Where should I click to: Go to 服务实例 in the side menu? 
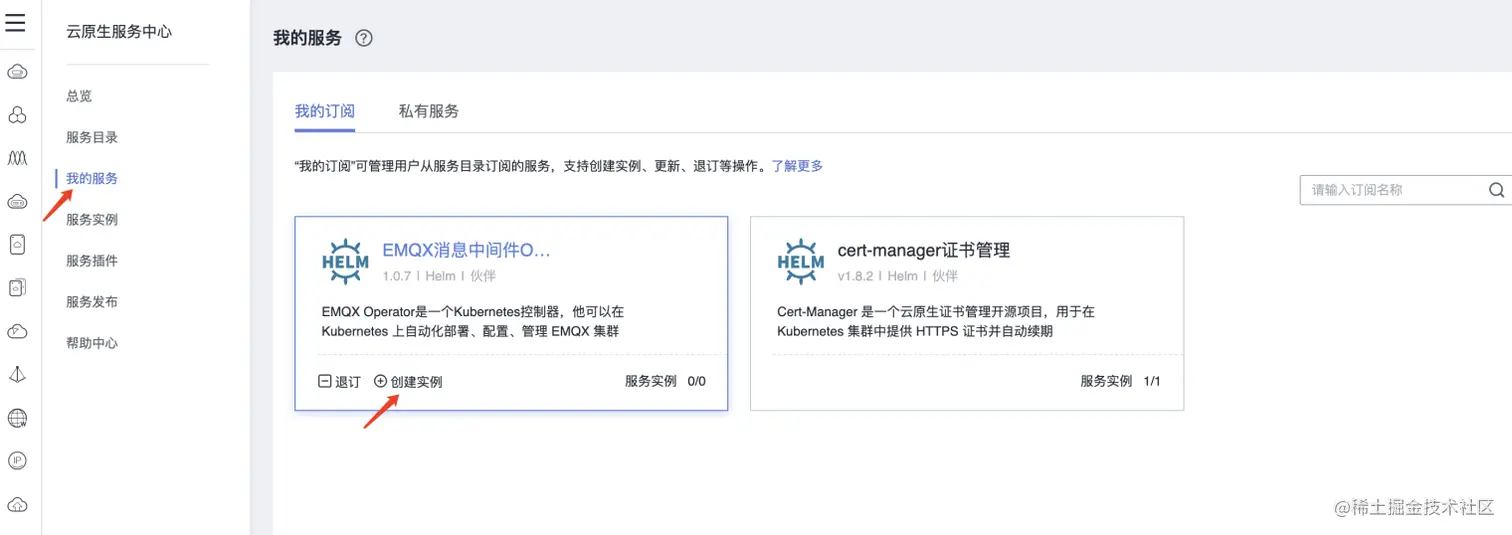92,219
